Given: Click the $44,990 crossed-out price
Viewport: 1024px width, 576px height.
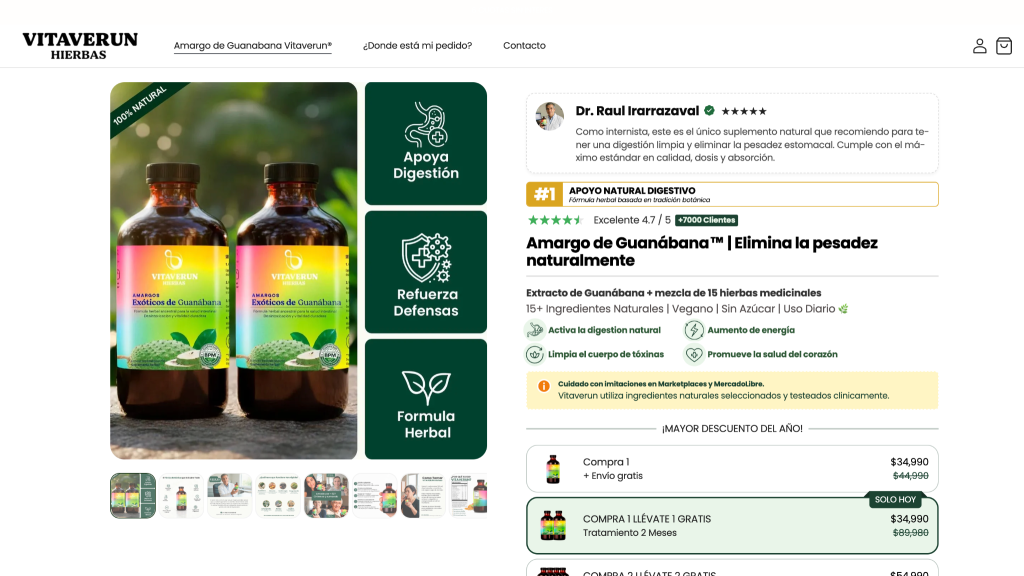Looking at the screenshot, I should (x=910, y=476).
